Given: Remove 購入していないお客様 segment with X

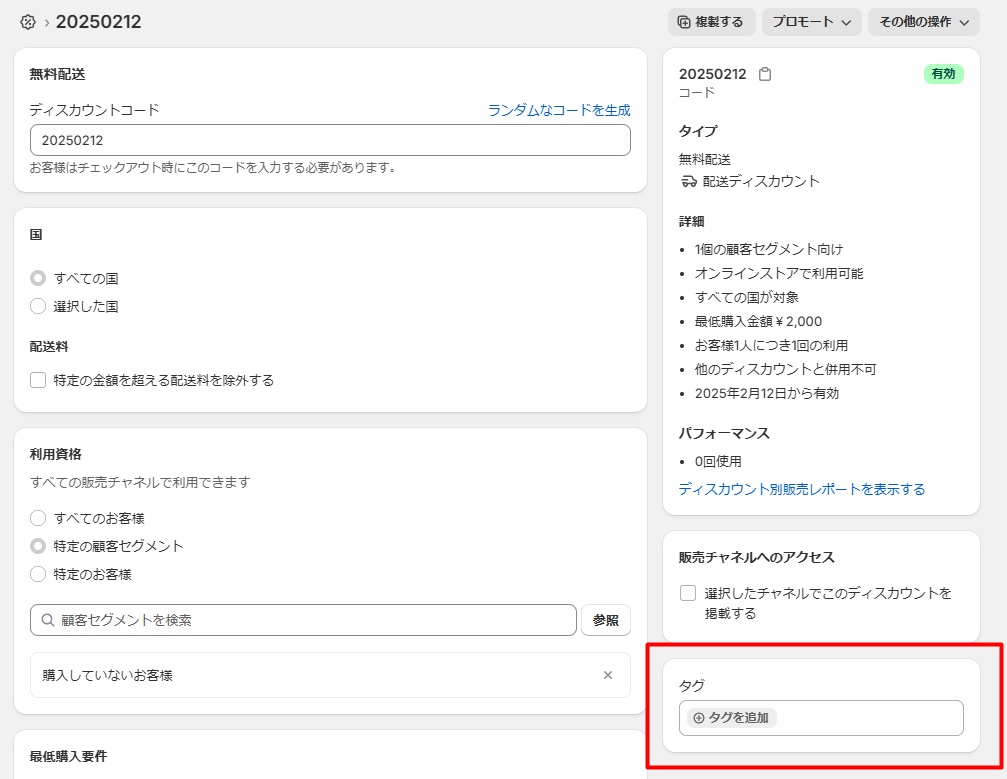Looking at the screenshot, I should point(608,675).
